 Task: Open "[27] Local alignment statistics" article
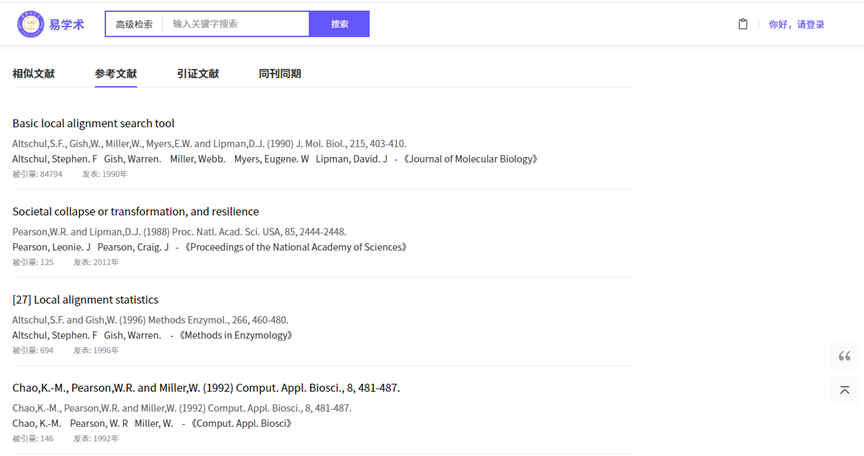tap(85, 300)
